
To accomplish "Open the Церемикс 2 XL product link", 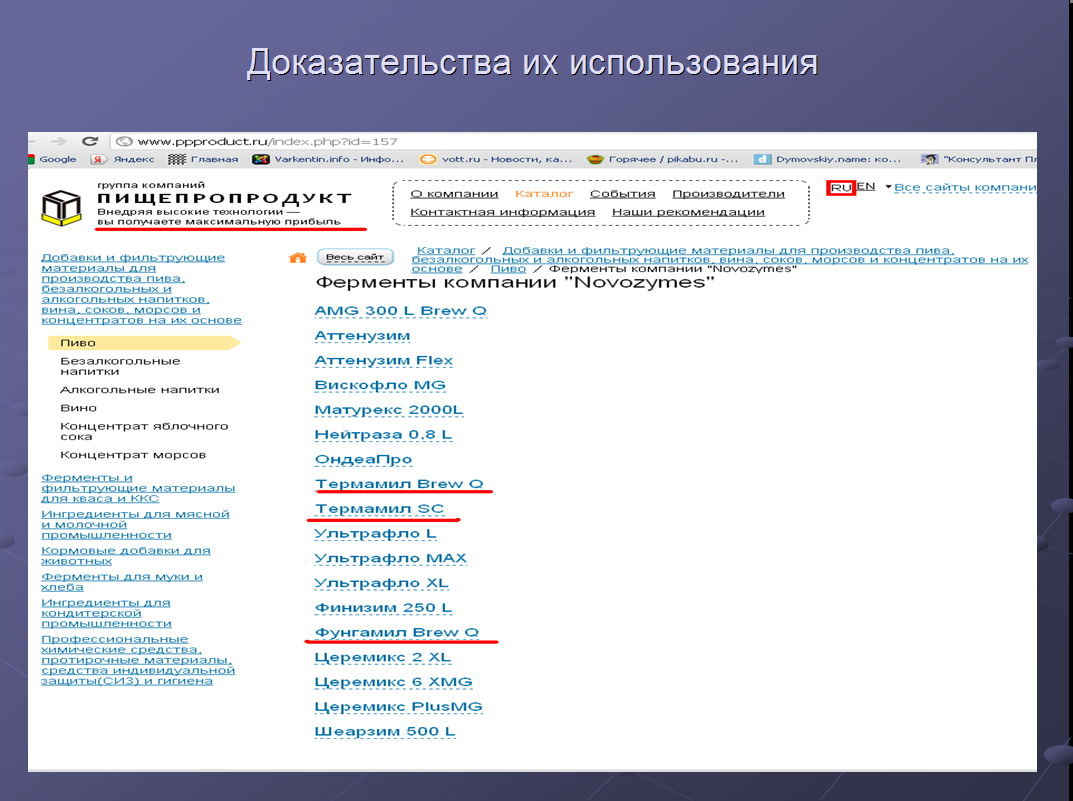I will tap(383, 657).
